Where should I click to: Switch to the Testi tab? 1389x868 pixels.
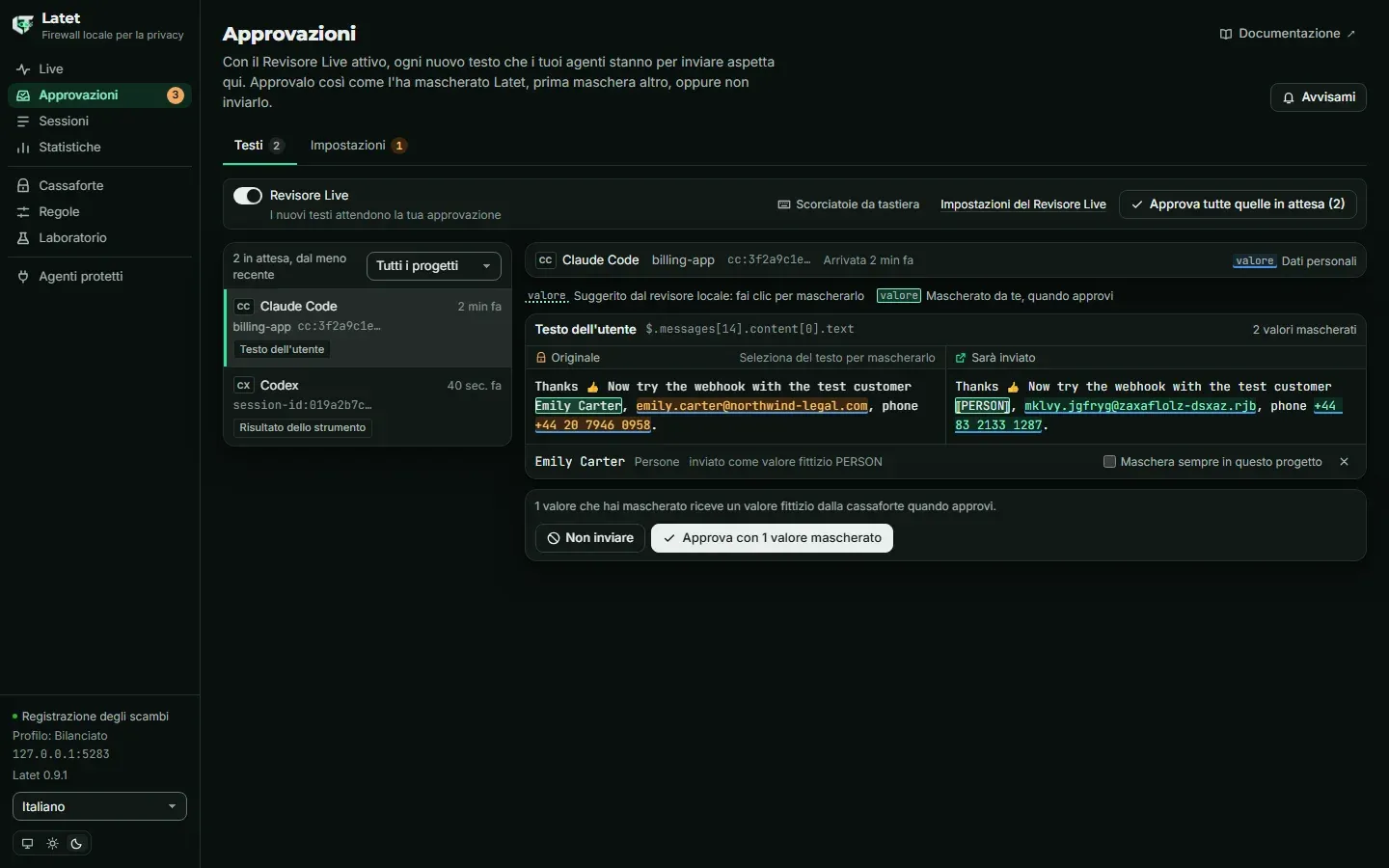[x=259, y=146]
